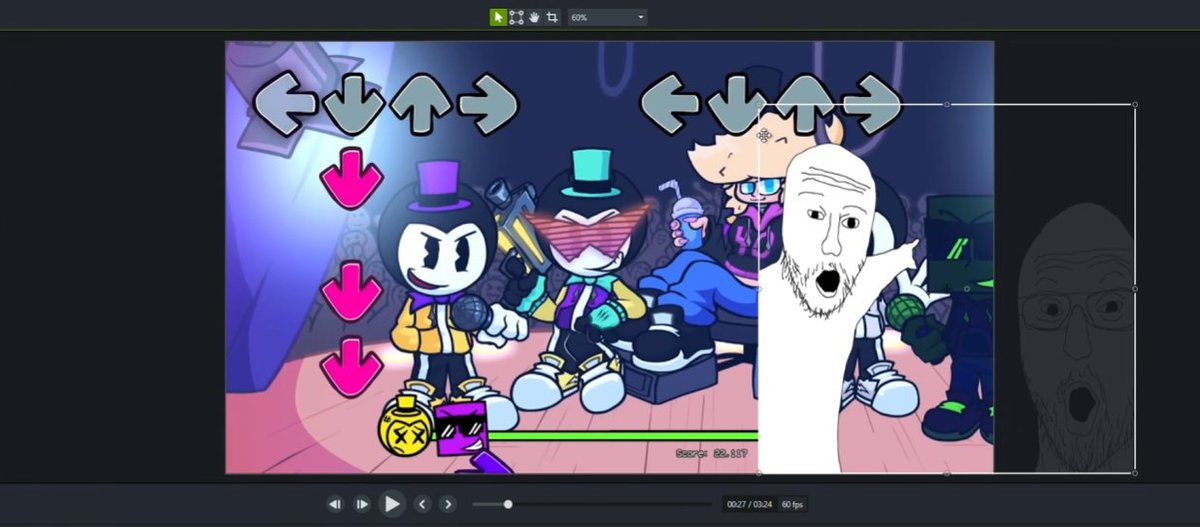This screenshot has width=1200, height=527.
Task: Click the top-right selection handle of wojak image
Action: (x=1135, y=104)
